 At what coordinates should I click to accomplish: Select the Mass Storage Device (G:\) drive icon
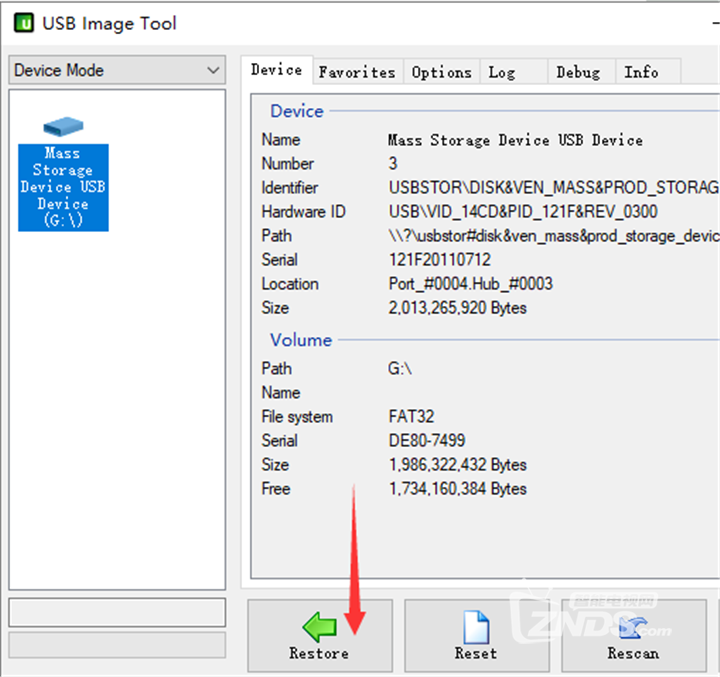click(63, 127)
